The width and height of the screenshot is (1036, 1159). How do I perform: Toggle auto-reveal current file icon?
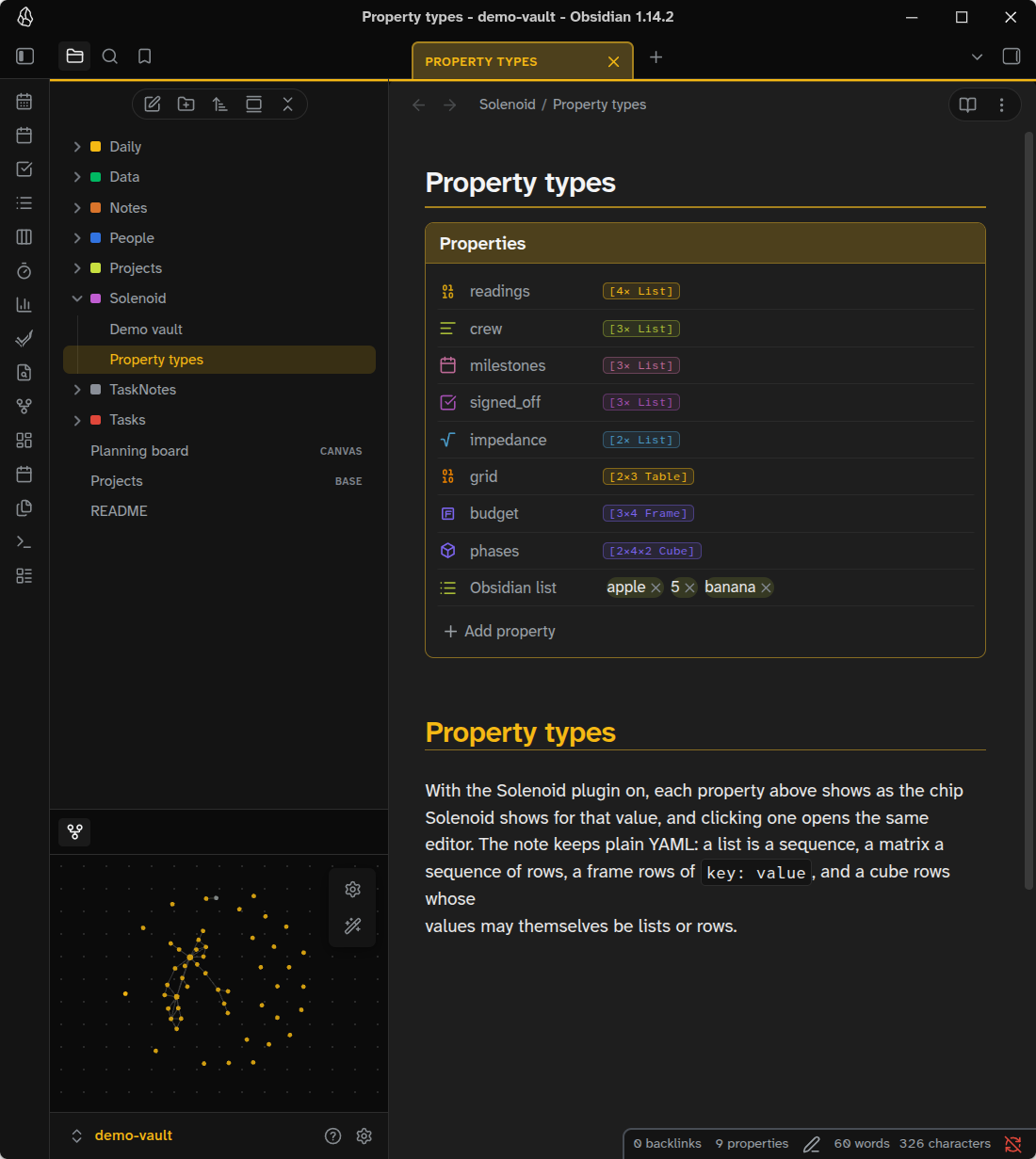click(x=254, y=105)
